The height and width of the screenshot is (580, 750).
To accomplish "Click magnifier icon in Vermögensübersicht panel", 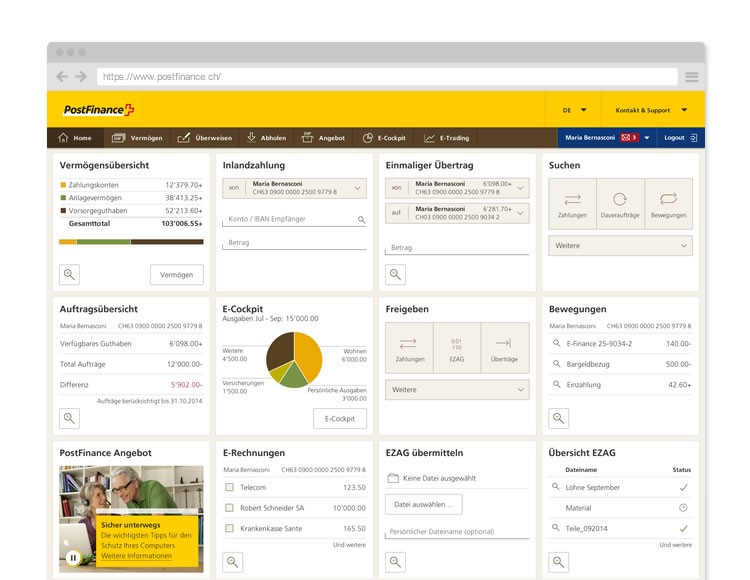I will (x=69, y=274).
